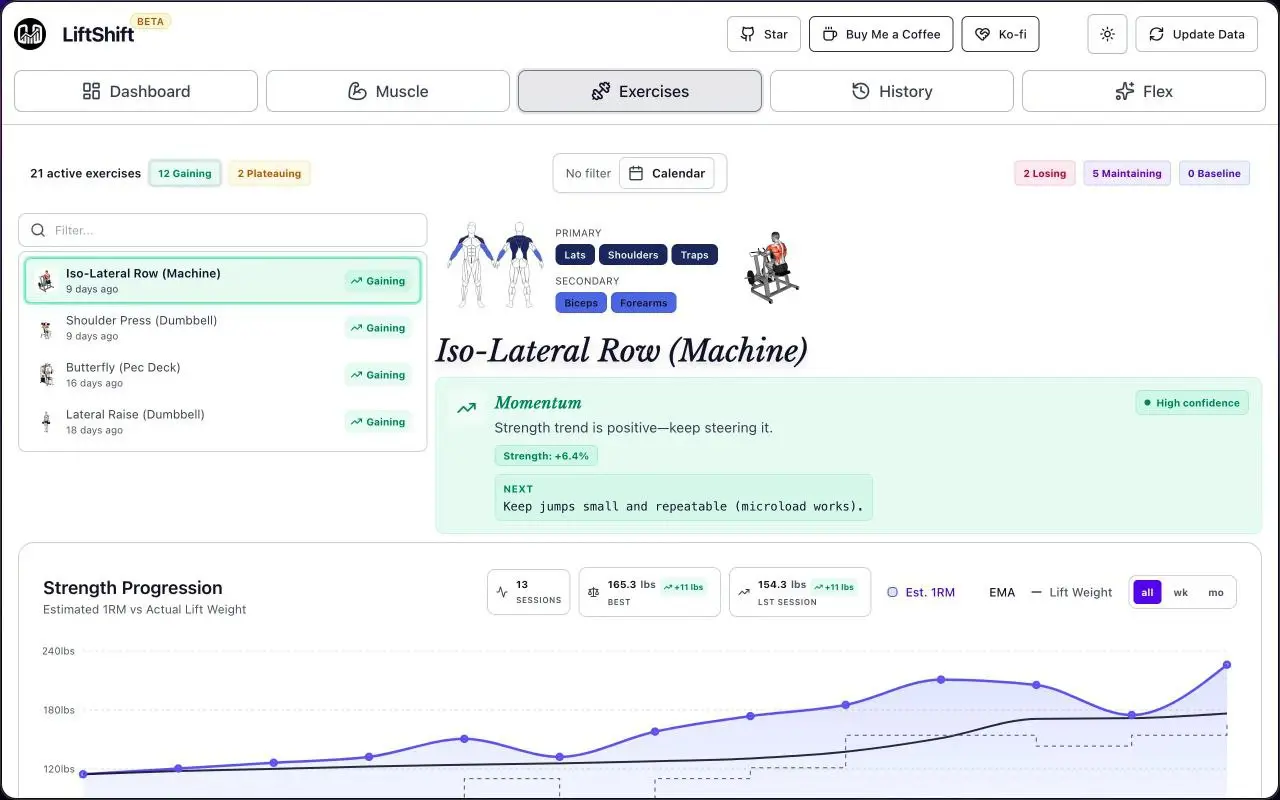The image size is (1280, 800).
Task: Open the Ko-fi support link
Action: pyautogui.click(x=1000, y=34)
